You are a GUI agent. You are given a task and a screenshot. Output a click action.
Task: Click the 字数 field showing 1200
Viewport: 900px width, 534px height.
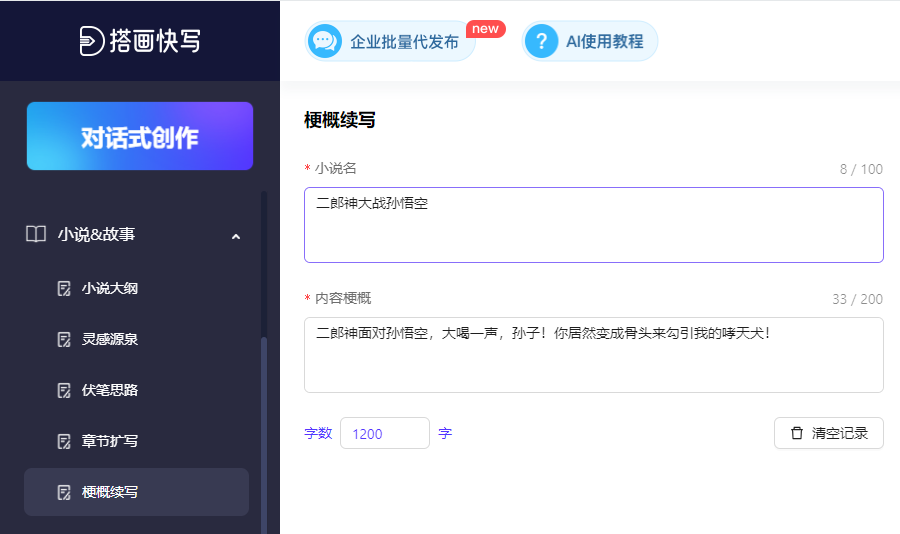coord(385,433)
